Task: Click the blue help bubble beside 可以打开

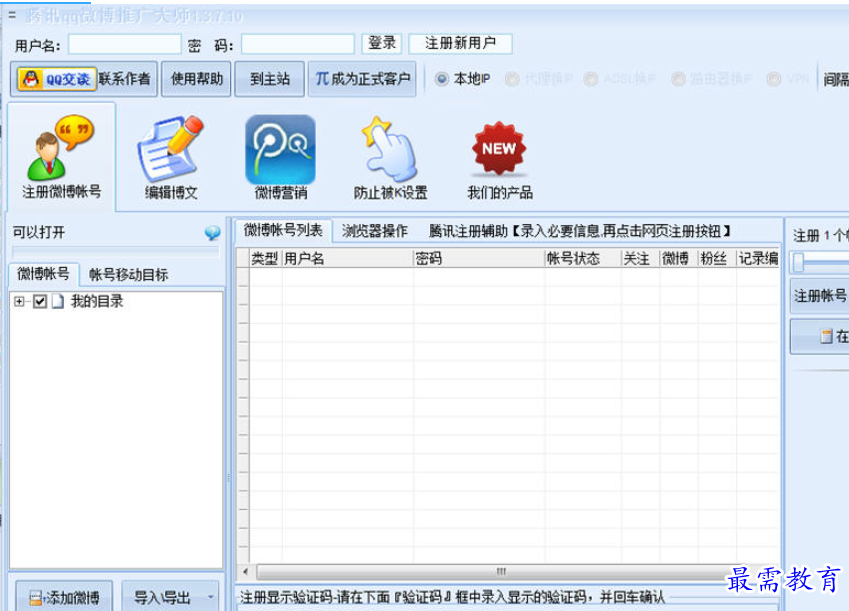Action: 212,233
